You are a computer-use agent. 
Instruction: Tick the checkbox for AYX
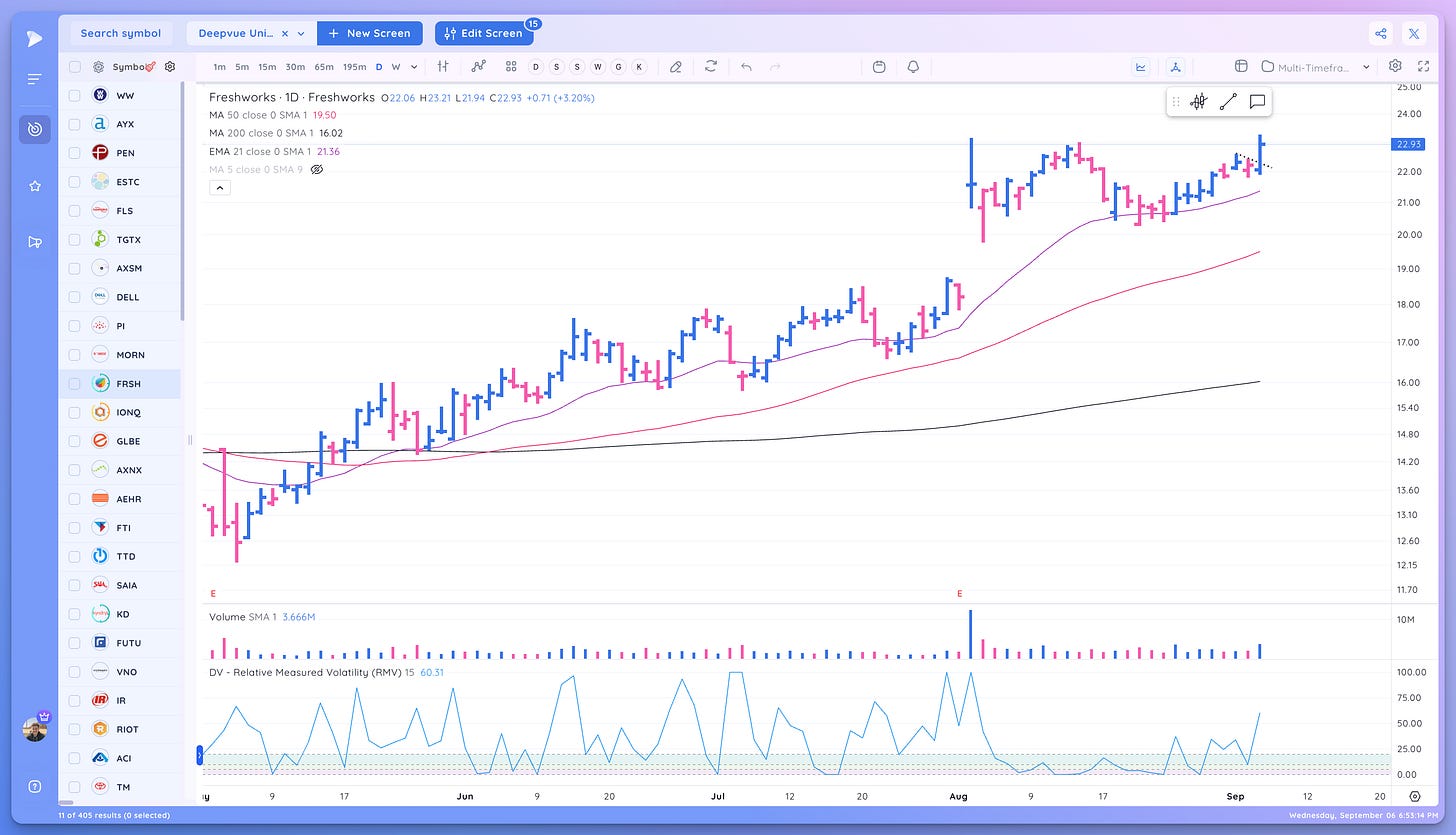click(75, 125)
